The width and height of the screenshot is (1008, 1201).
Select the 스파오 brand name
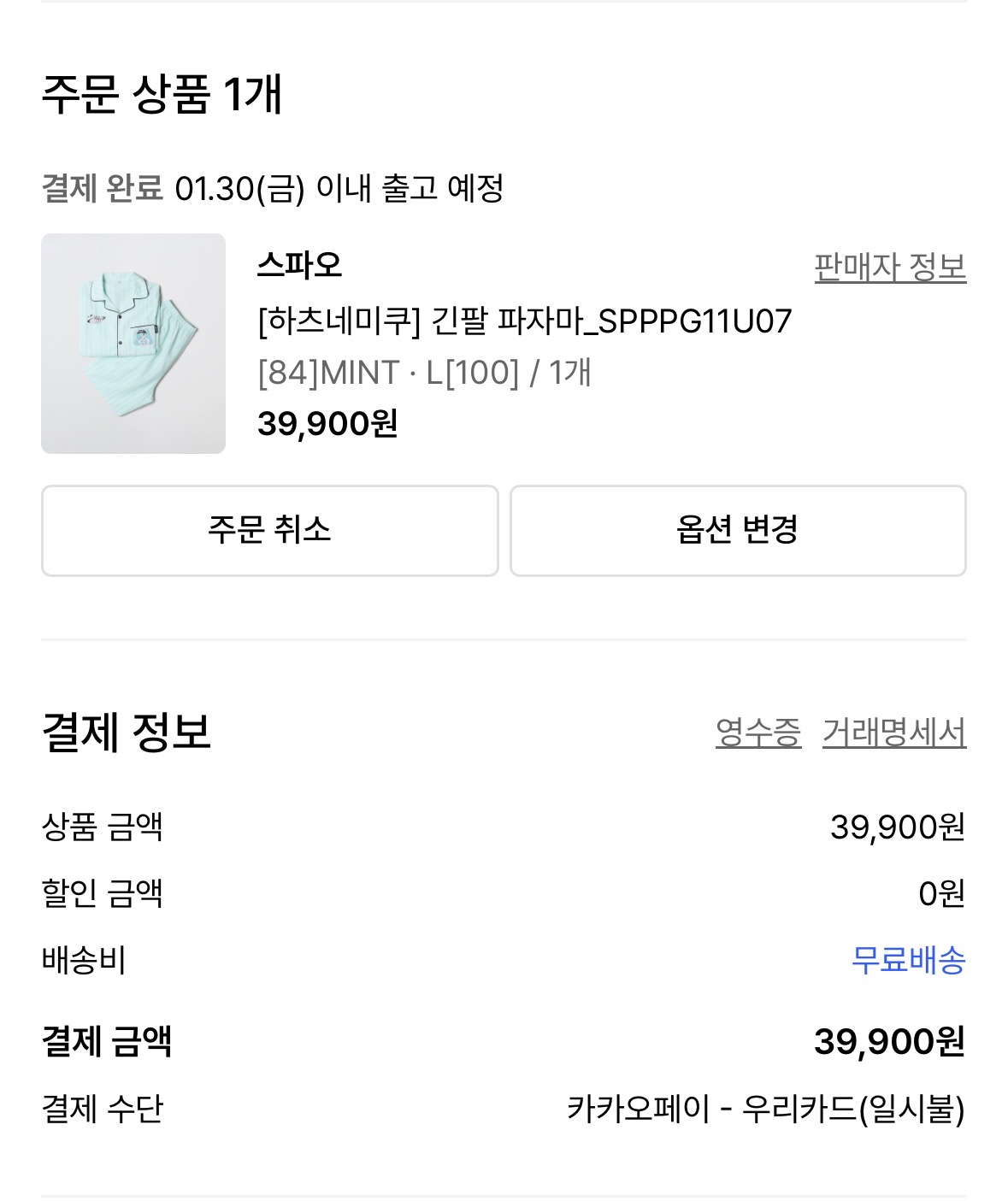point(299,266)
